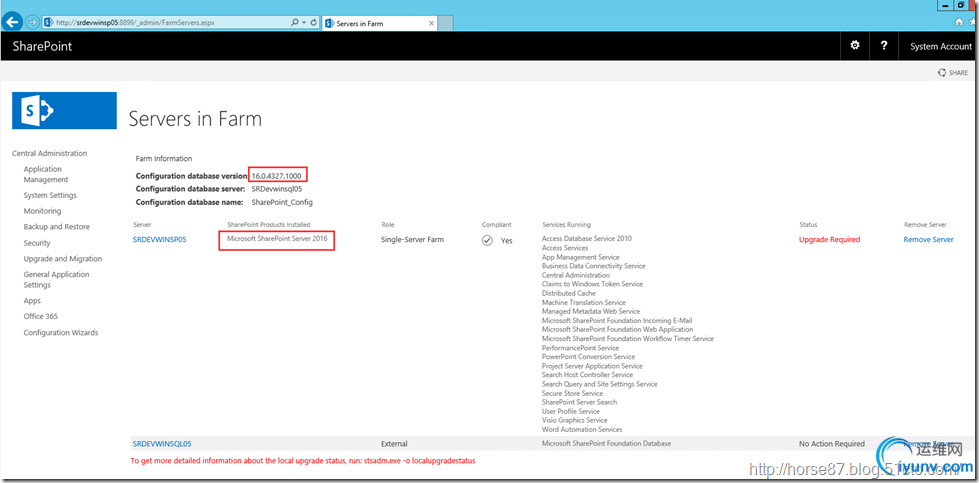
Task: Open the Security section
Action: 37,243
